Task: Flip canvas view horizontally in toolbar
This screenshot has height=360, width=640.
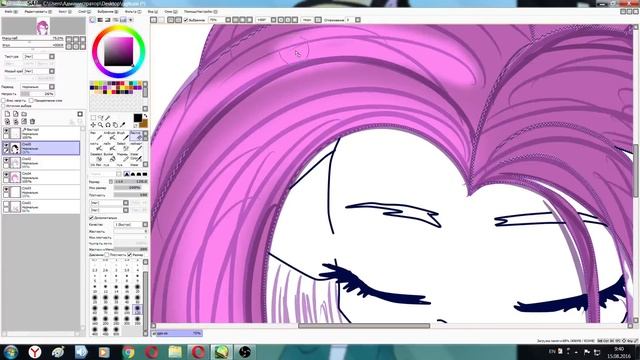Action: tap(318, 20)
